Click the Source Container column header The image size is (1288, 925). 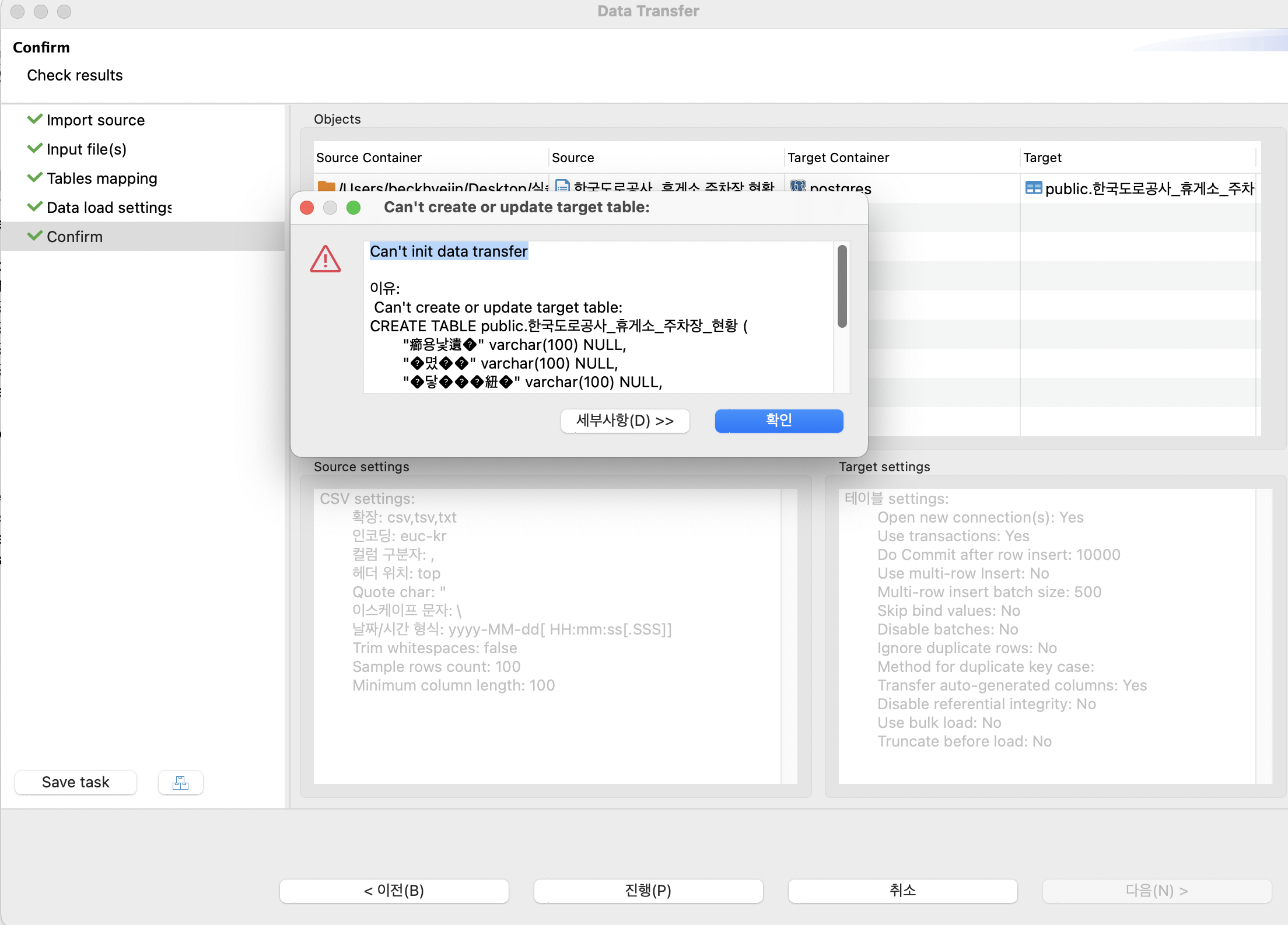[x=430, y=157]
